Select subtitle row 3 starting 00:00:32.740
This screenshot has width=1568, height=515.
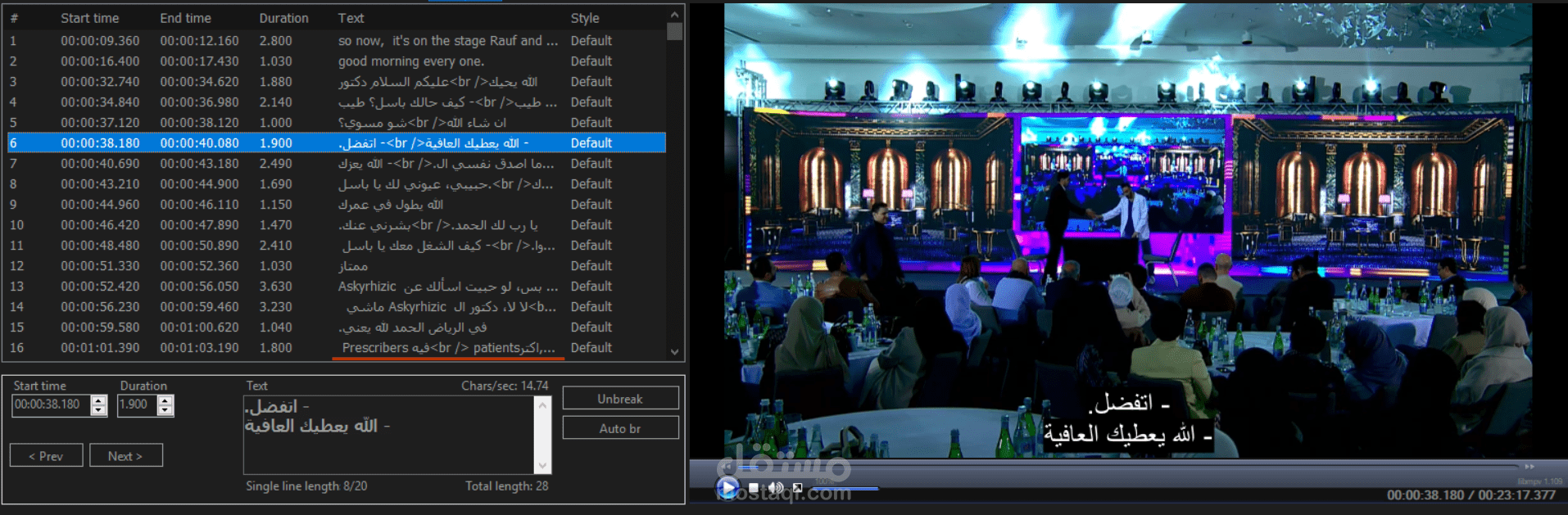point(336,81)
